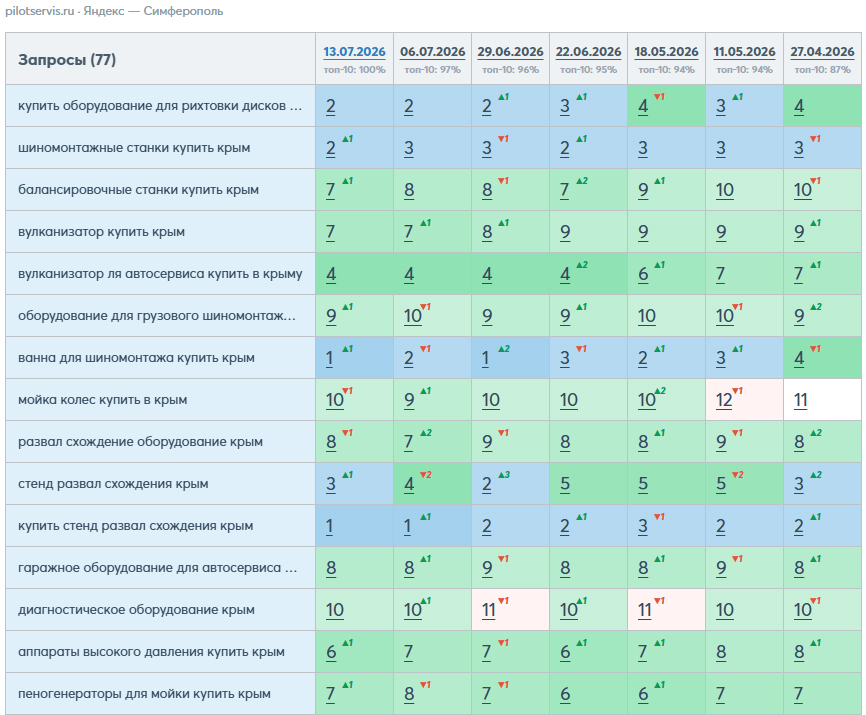Open position 11 for диагностическое оборудование on 29.06.2026
The width and height of the screenshot is (866, 715).
[488, 610]
